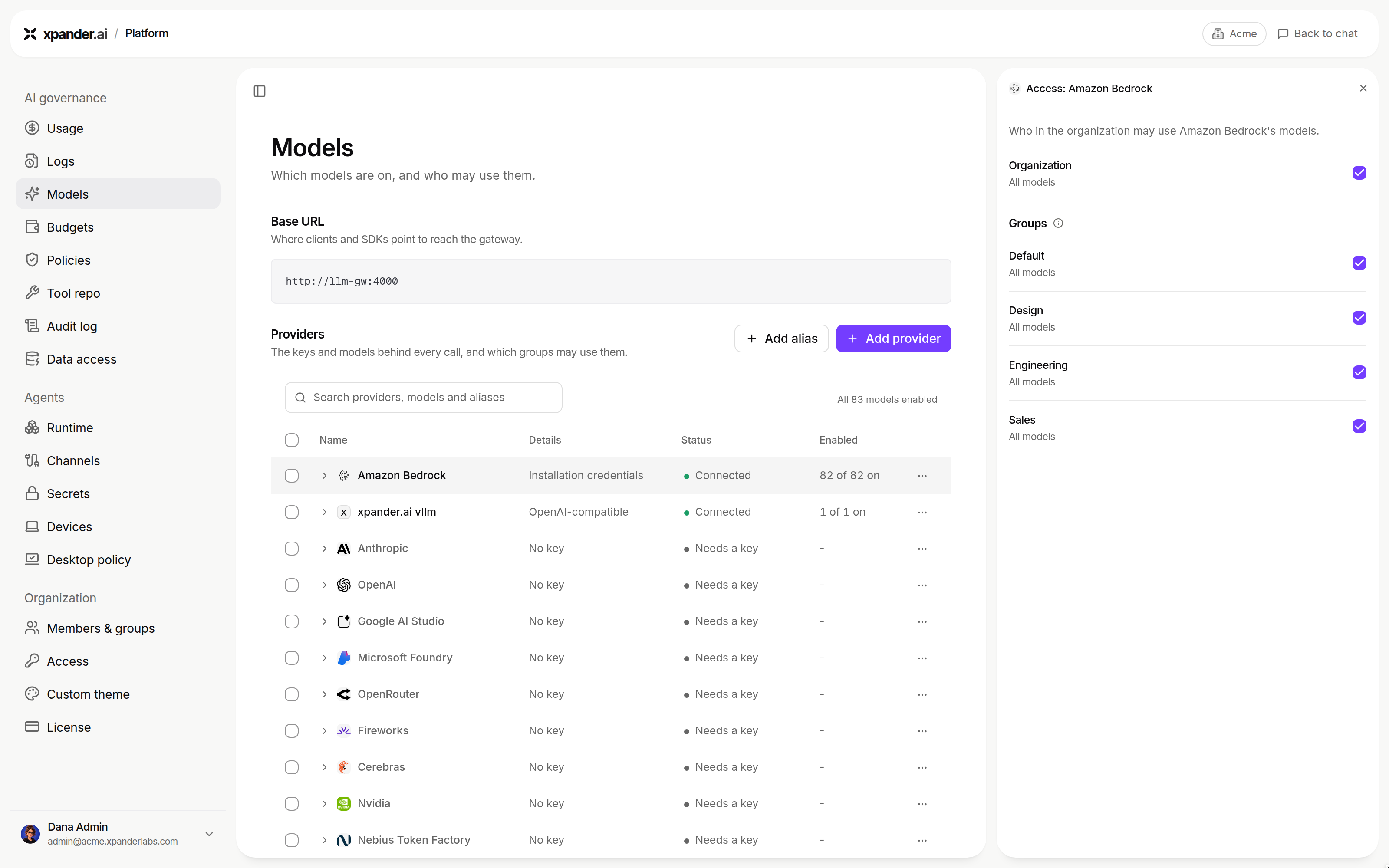Toggle the sidebar collapse panel icon

(x=260, y=91)
